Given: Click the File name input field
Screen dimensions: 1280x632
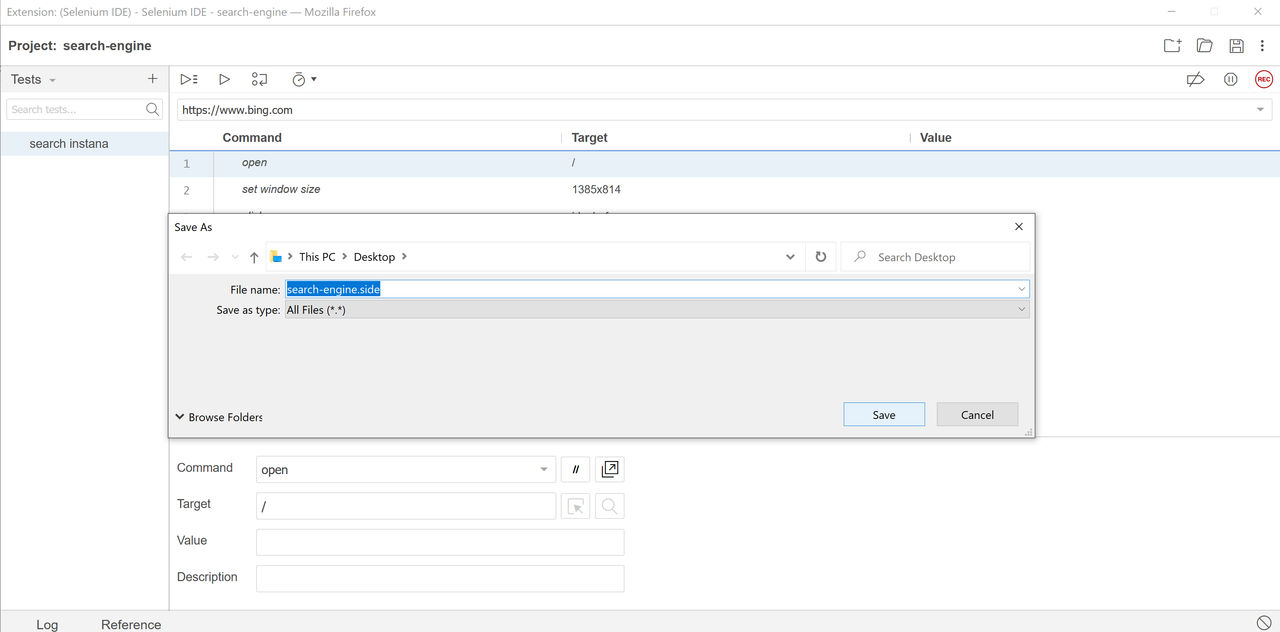Looking at the screenshot, I should click(x=657, y=289).
